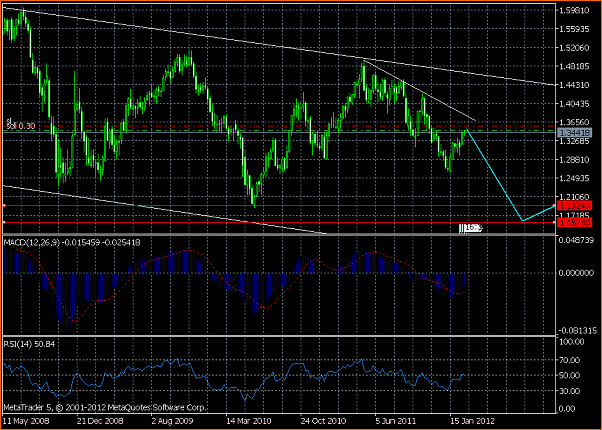Click the 15 Jan 2012 date label
The width and height of the screenshot is (602, 430).
pyautogui.click(x=472, y=421)
